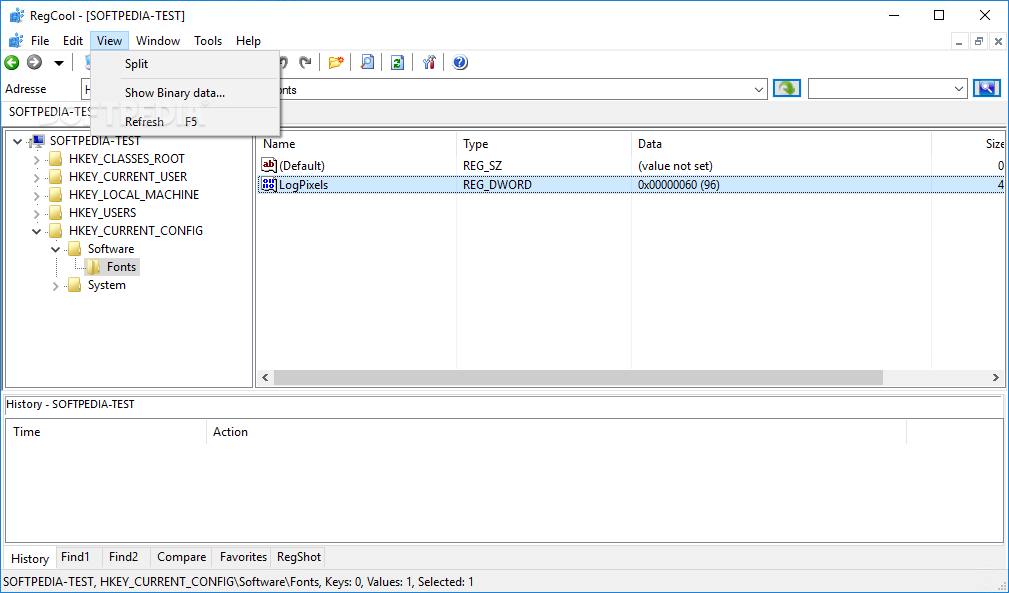The height and width of the screenshot is (593, 1009).
Task: Click the search text input field
Action: 880,89
